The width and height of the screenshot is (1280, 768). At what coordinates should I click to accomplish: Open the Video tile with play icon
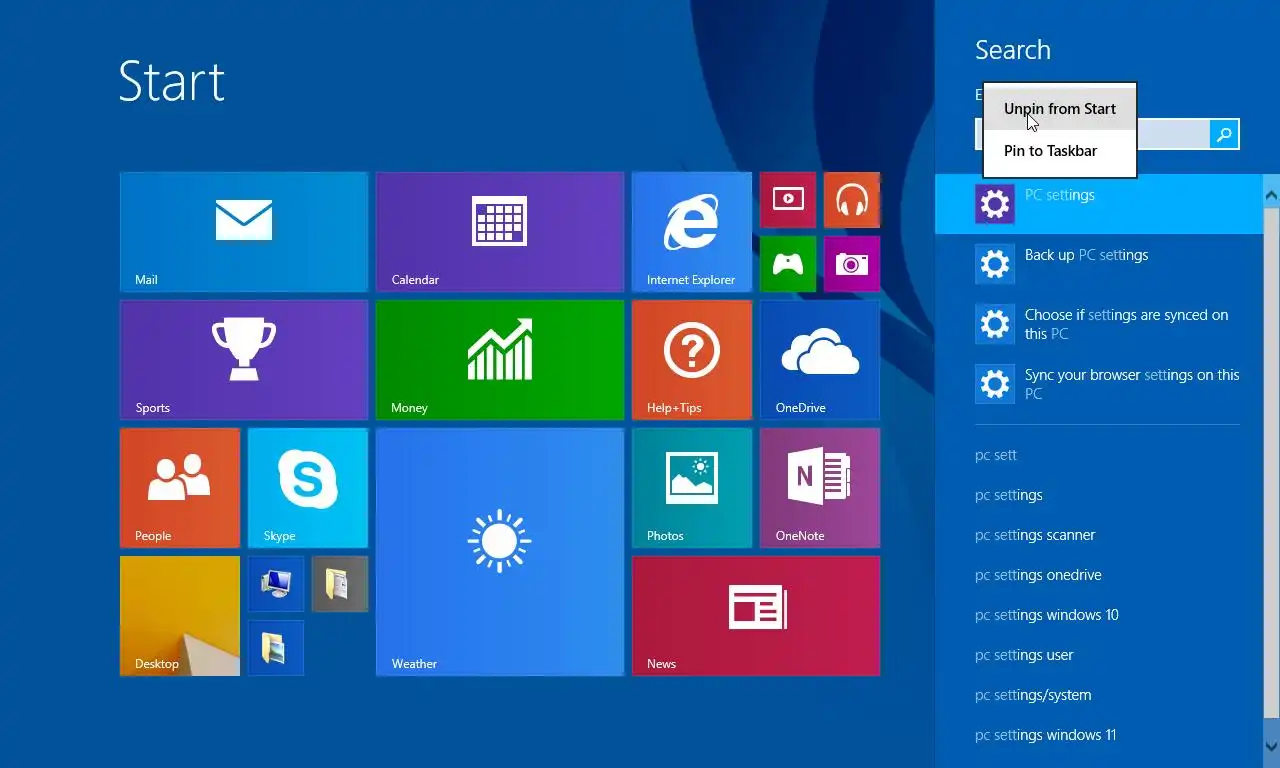click(788, 200)
